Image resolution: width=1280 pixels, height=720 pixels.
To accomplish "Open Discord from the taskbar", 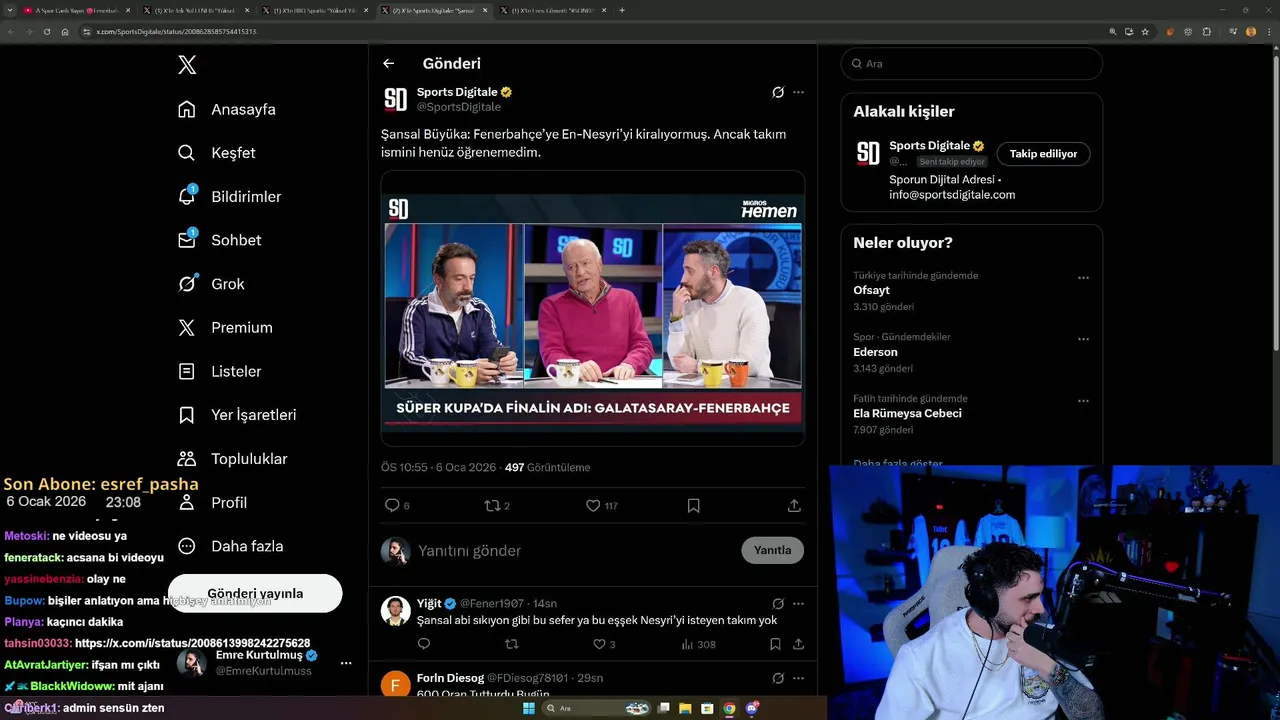I will 751,708.
